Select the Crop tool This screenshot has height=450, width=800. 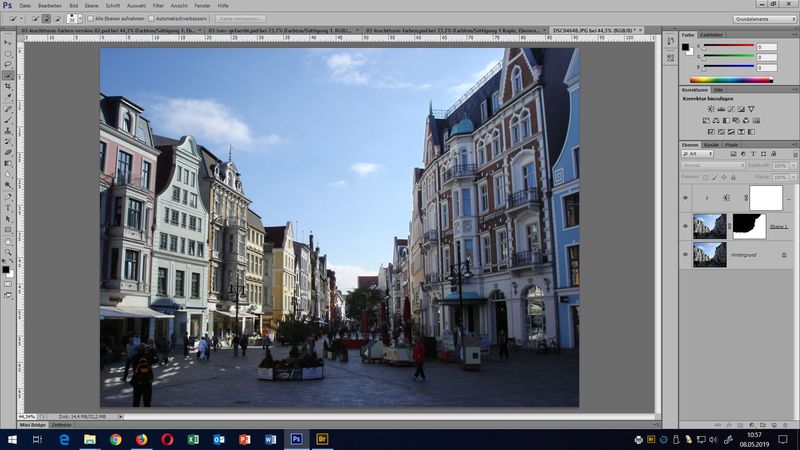(8, 86)
